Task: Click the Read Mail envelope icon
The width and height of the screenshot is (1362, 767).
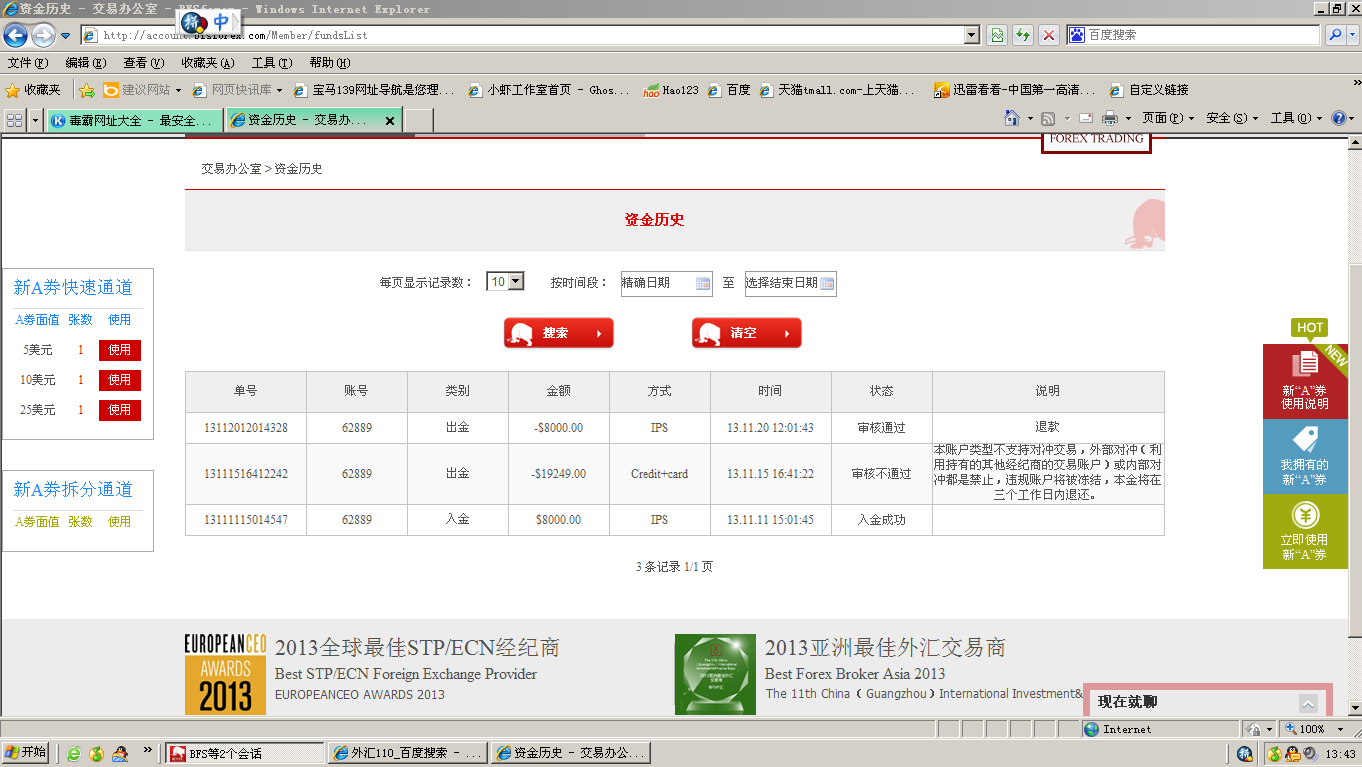Action: pos(1085,118)
